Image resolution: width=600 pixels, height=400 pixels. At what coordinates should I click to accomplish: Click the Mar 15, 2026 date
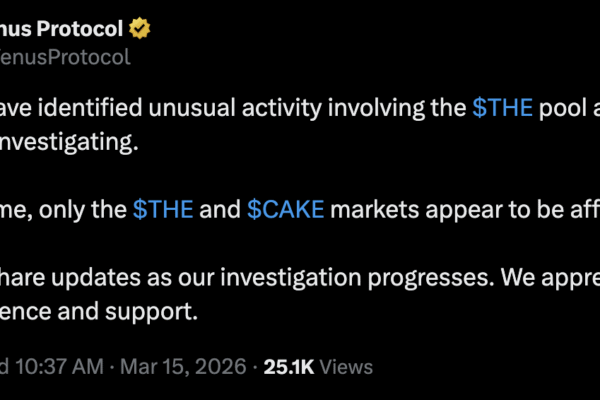coord(183,366)
